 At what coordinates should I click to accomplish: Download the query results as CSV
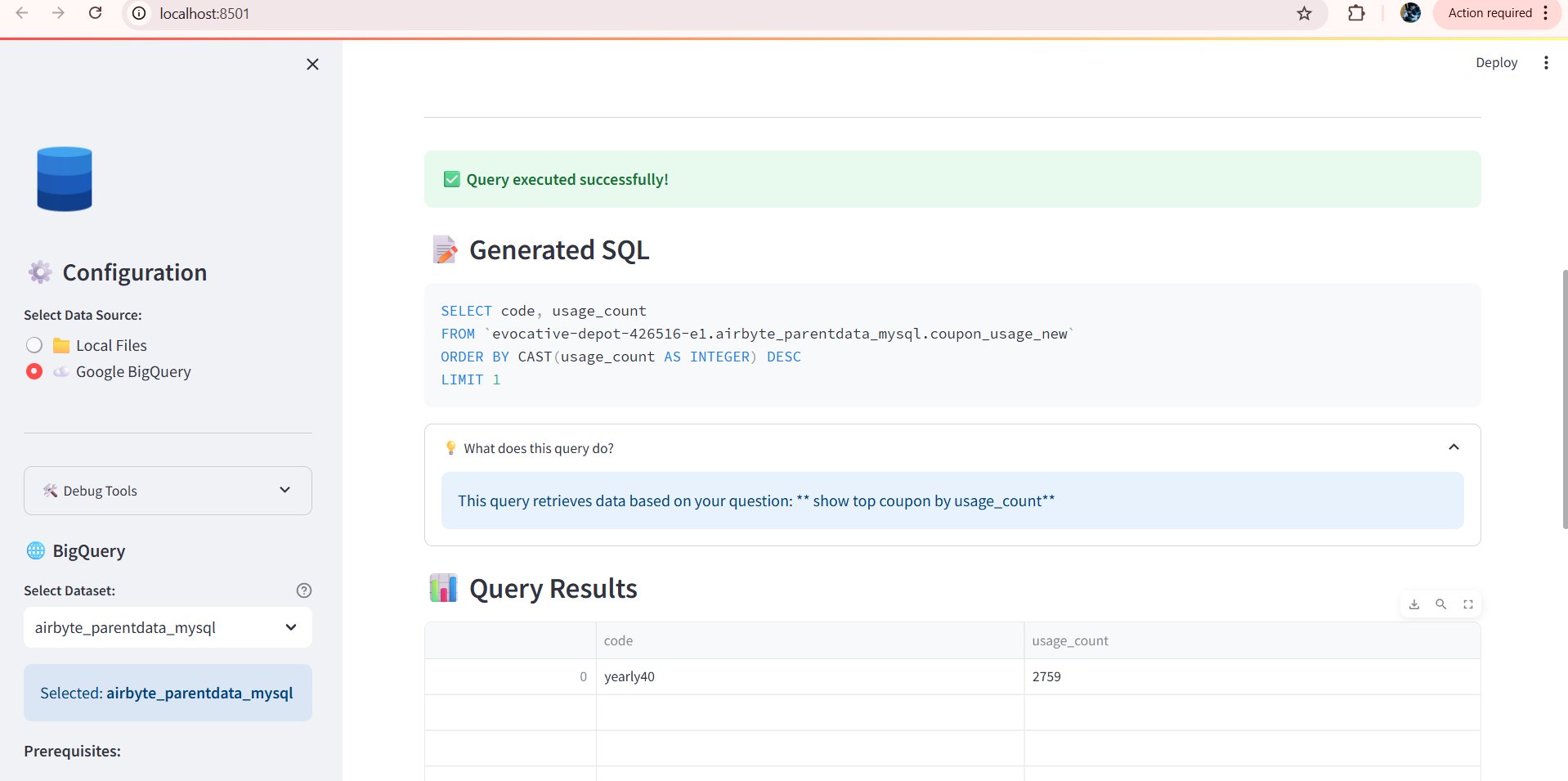click(1414, 604)
